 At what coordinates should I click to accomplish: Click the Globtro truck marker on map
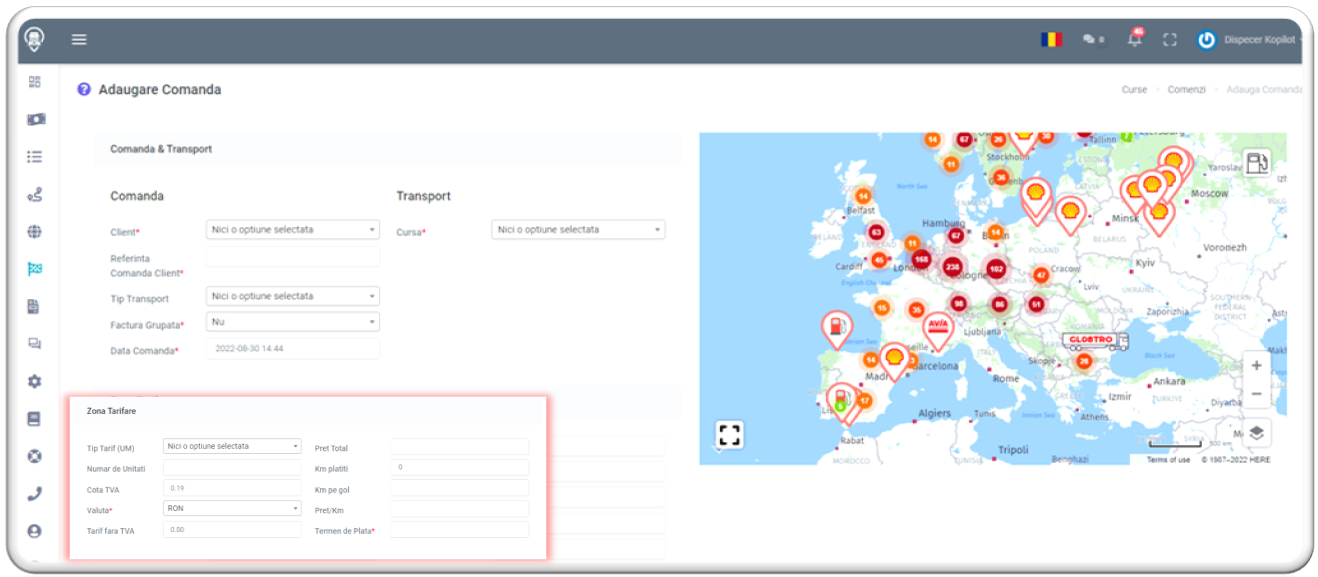click(1094, 341)
